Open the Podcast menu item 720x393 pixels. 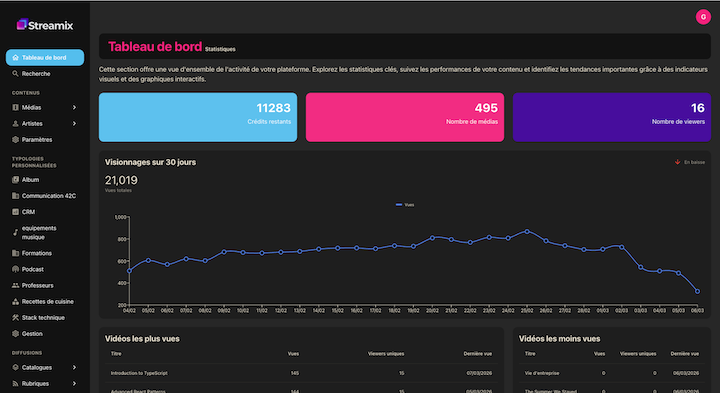tap(45, 269)
